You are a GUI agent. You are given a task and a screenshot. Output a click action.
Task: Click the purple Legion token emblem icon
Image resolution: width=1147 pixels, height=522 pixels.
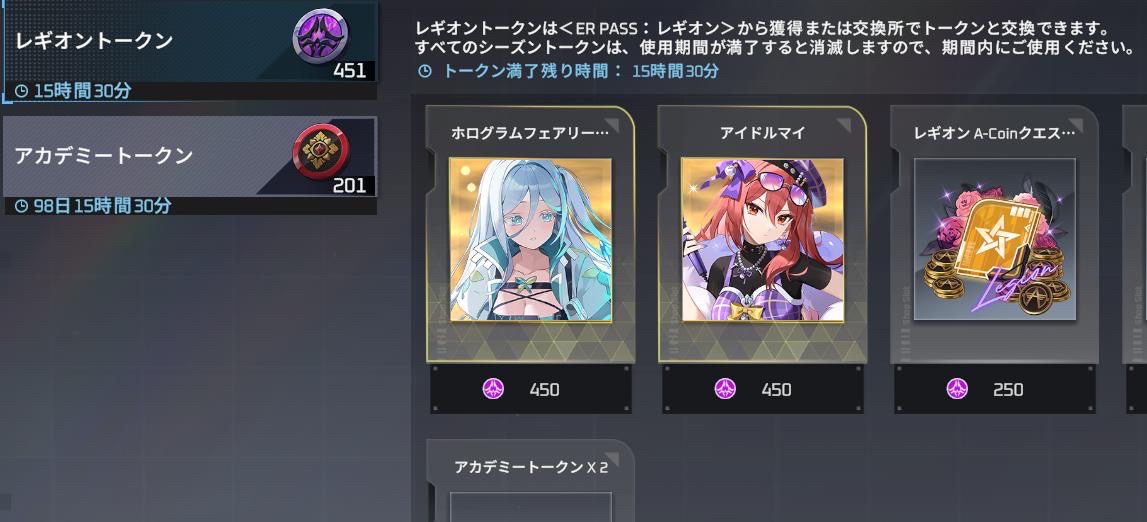click(320, 36)
